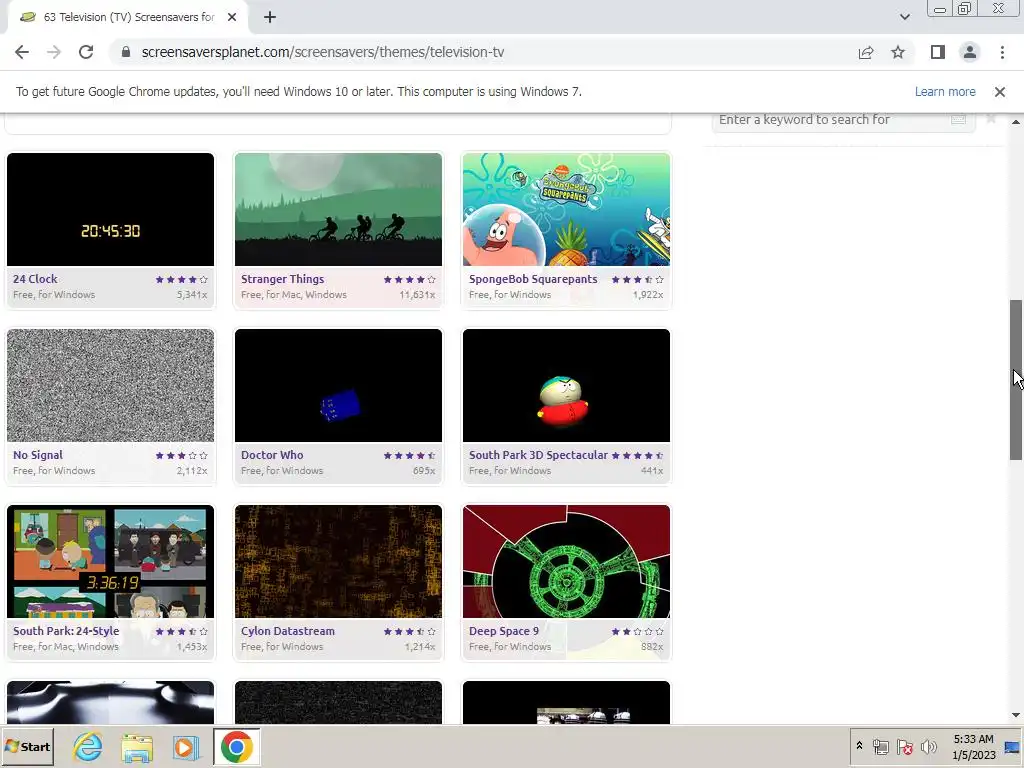Click Doctor Who title link
This screenshot has height=768, width=1024.
coord(272,455)
